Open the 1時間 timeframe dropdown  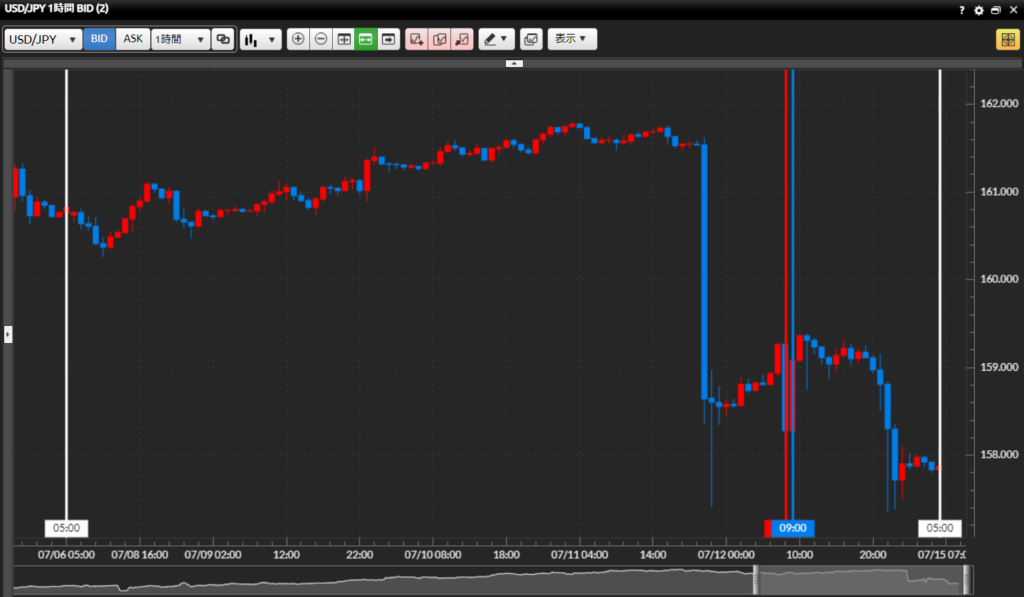point(180,40)
